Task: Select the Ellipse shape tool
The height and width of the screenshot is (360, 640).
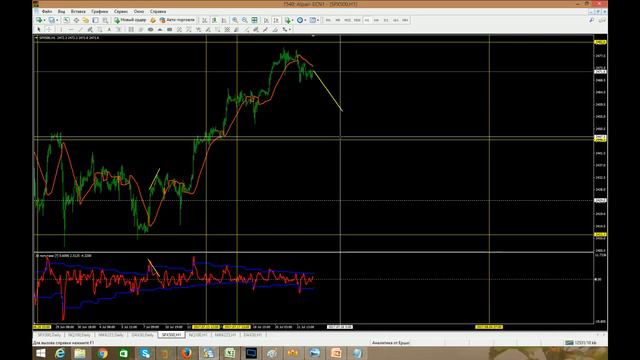Action: [x=151, y=29]
